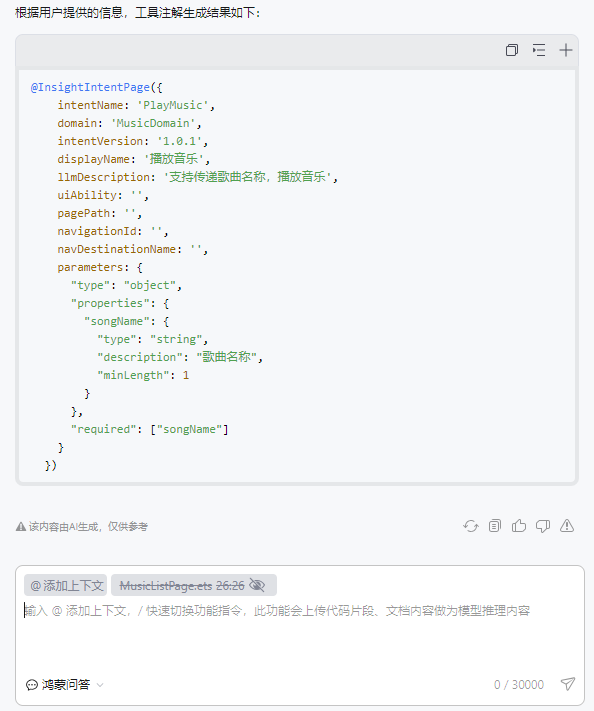This screenshot has height=711, width=594.
Task: Click the uiAbility: '' line
Action: [x=103, y=195]
